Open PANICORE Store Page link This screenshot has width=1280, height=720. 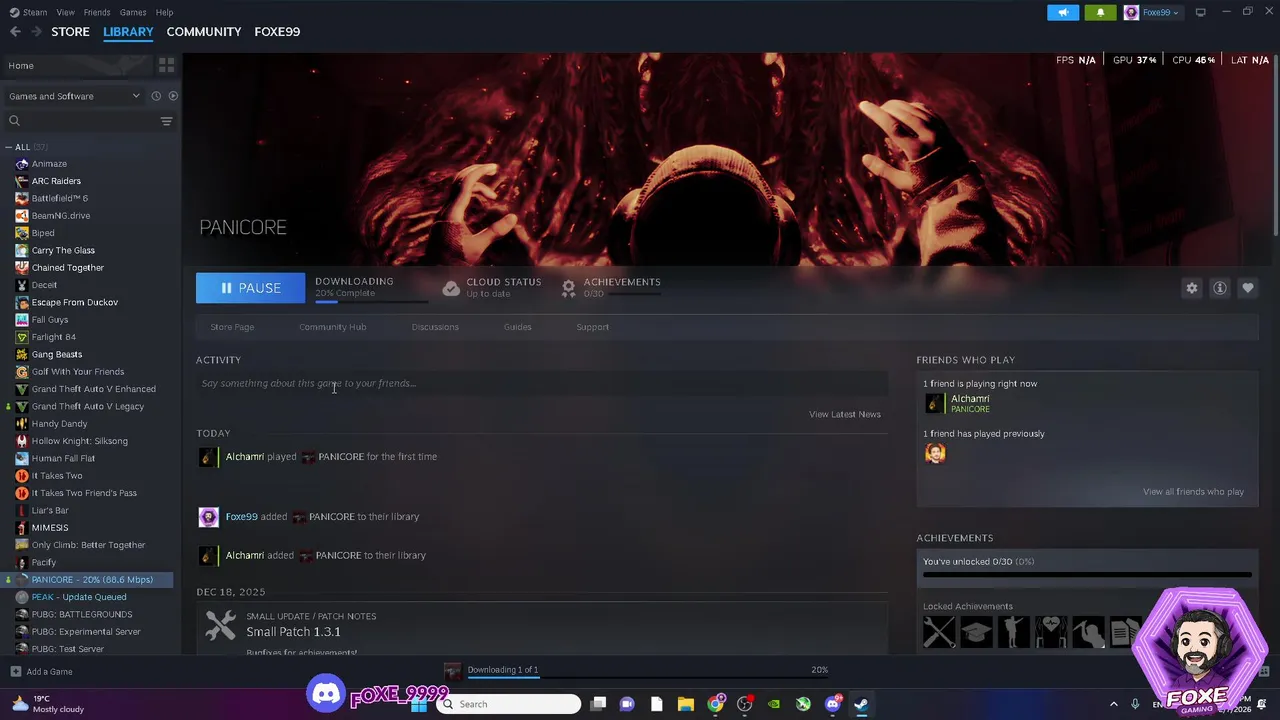(x=232, y=327)
